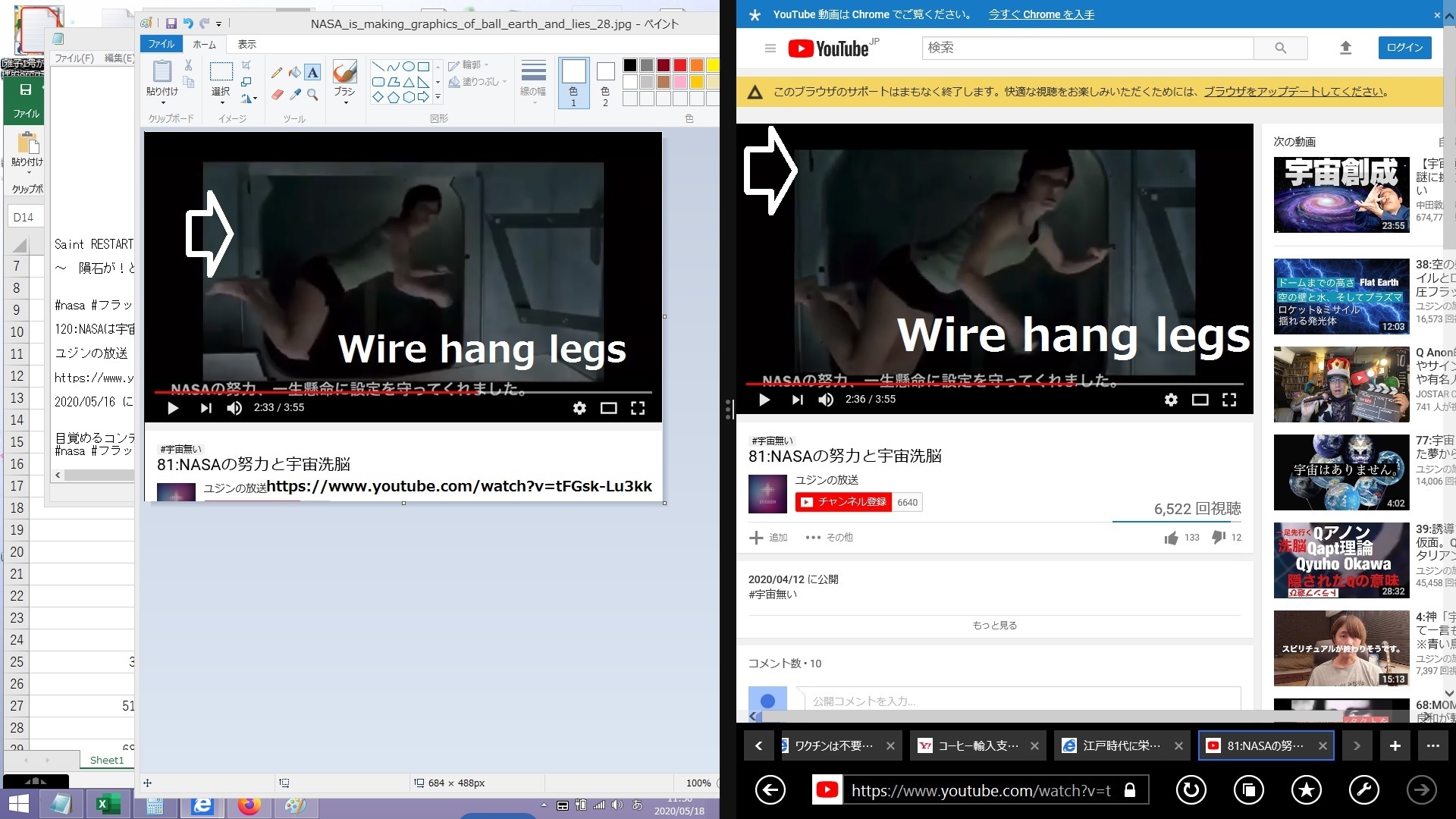
Task: Pick the pink color swatch in Paint palette
Action: [679, 82]
